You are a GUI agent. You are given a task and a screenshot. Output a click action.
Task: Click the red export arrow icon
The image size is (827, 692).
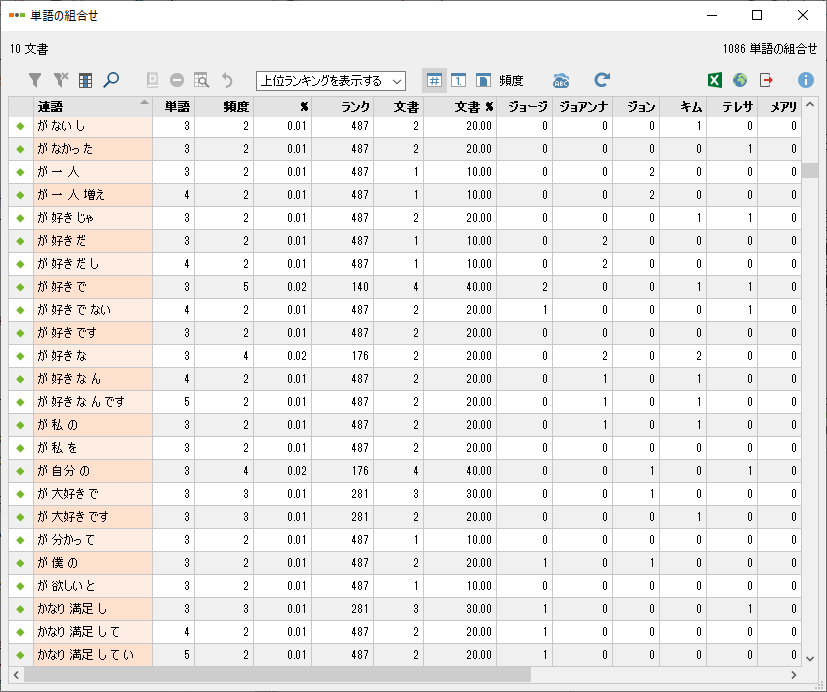767,80
